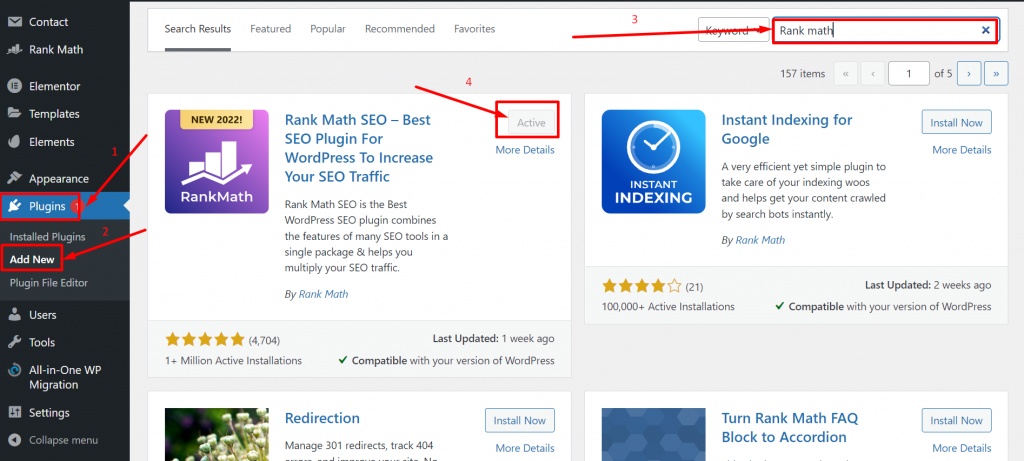1024x461 pixels.
Task: Jump to the last results page arrow
Action: tap(996, 74)
